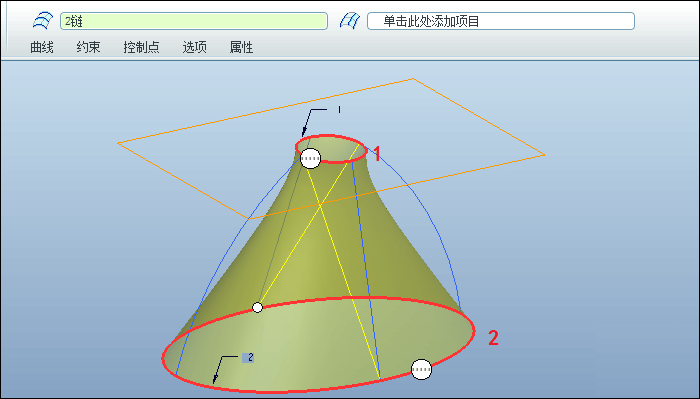Viewport: 700px width, 399px height.
Task: Activate the '2链' first direction collector
Action: point(194,21)
